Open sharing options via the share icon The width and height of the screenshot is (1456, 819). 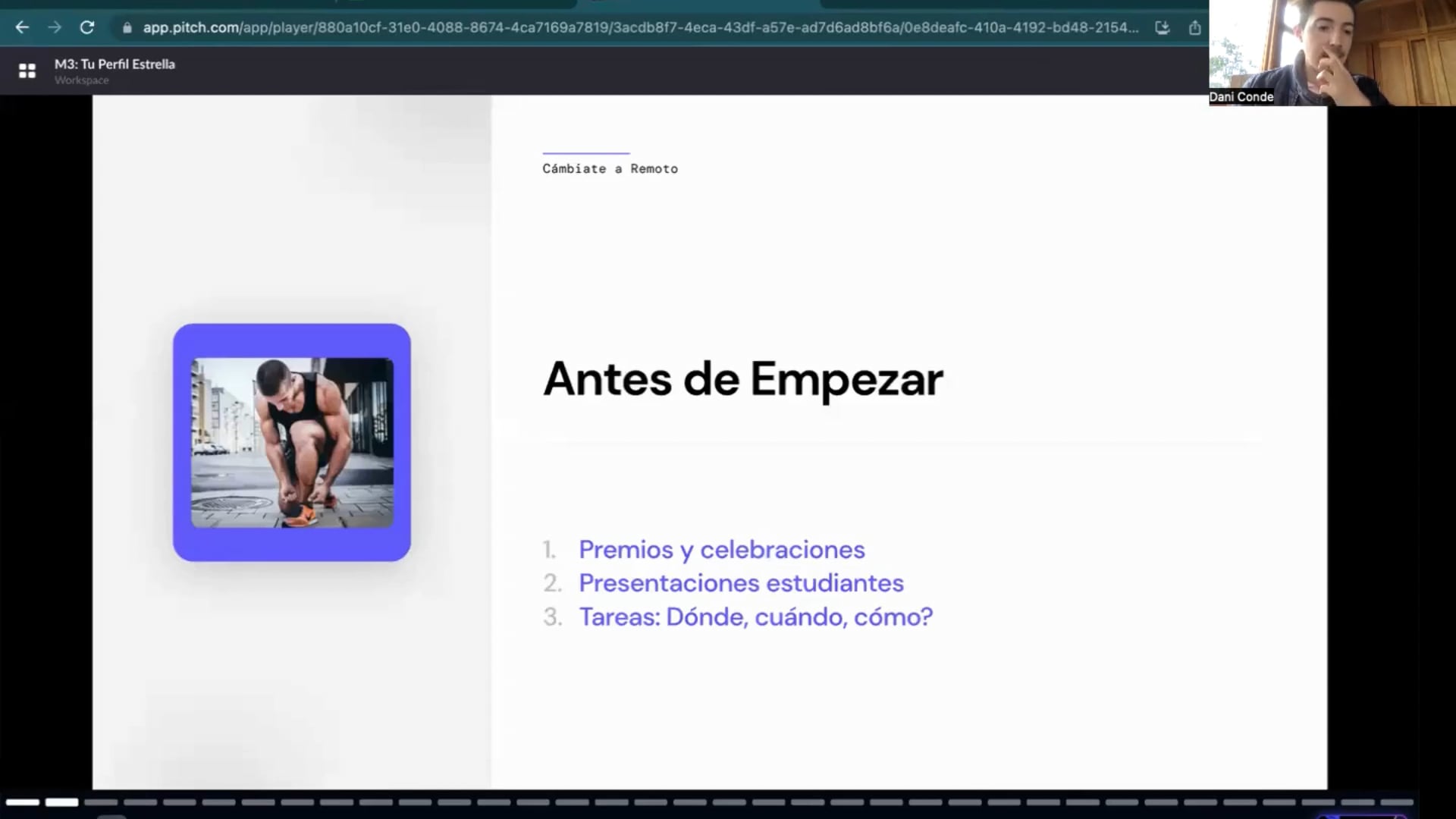(1196, 27)
